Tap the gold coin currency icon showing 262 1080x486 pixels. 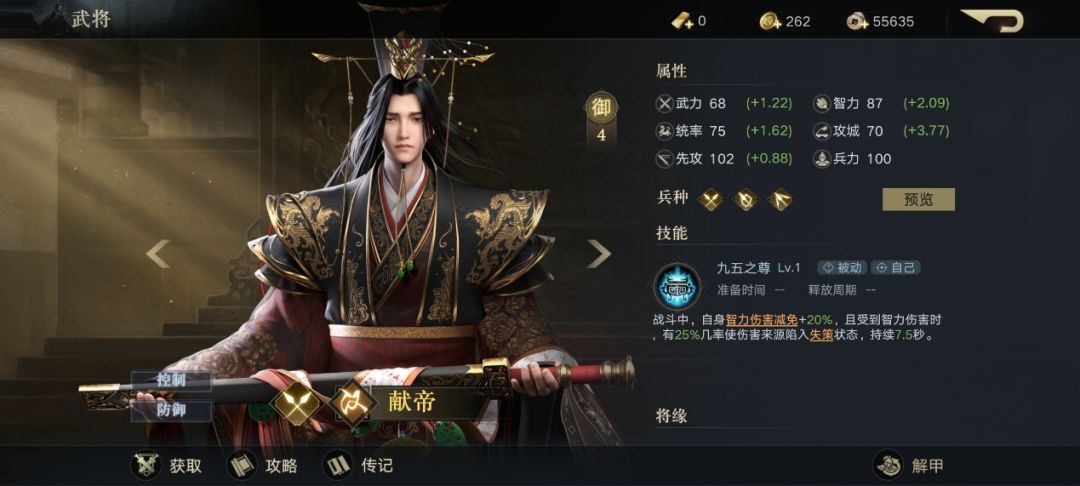point(770,21)
